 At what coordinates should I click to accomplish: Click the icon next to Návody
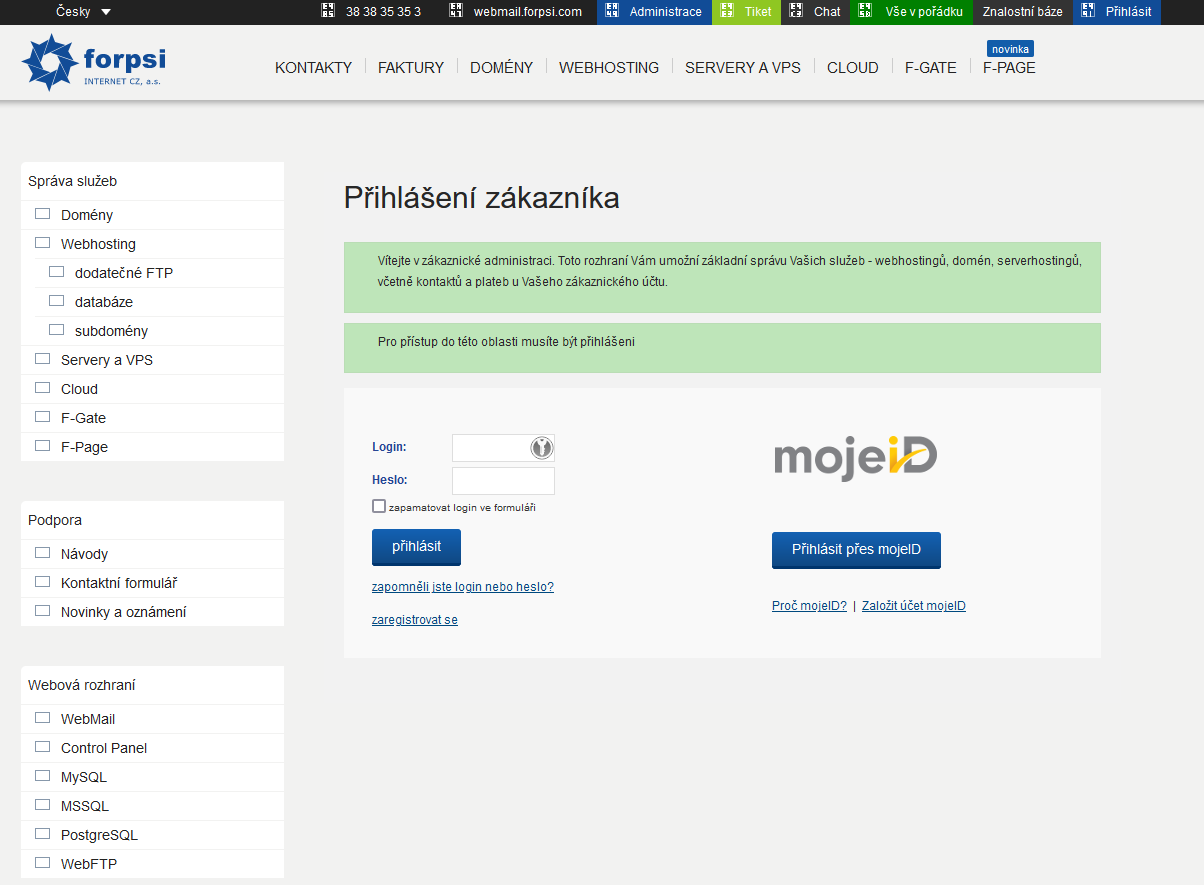coord(42,553)
